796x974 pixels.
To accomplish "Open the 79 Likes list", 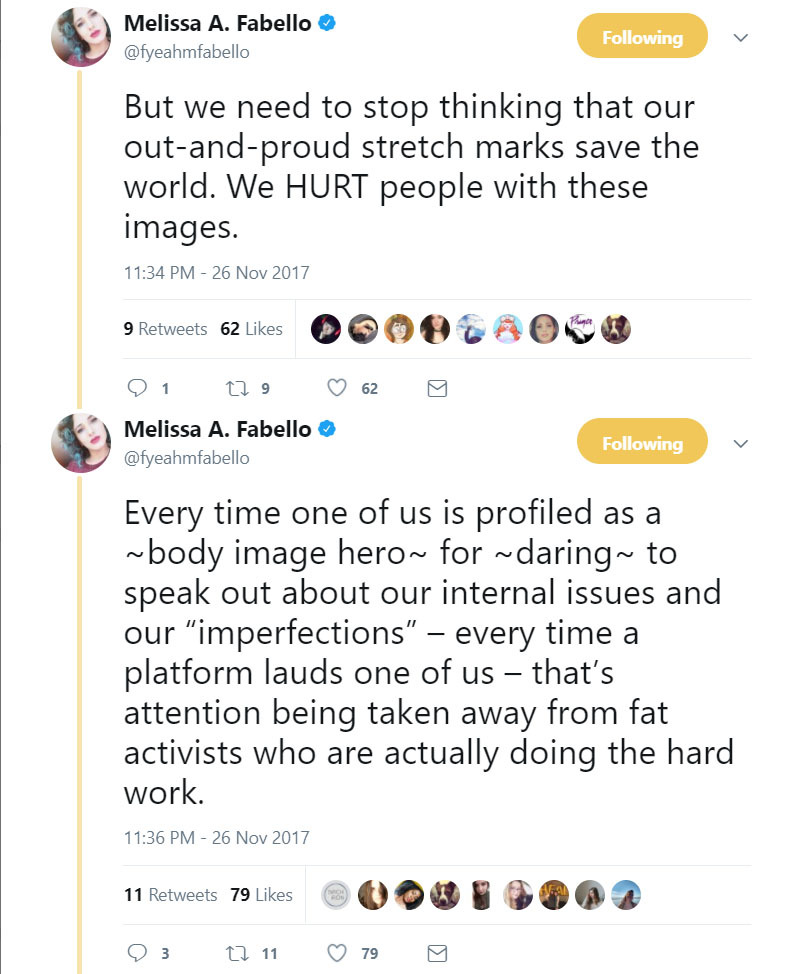I will (x=261, y=895).
